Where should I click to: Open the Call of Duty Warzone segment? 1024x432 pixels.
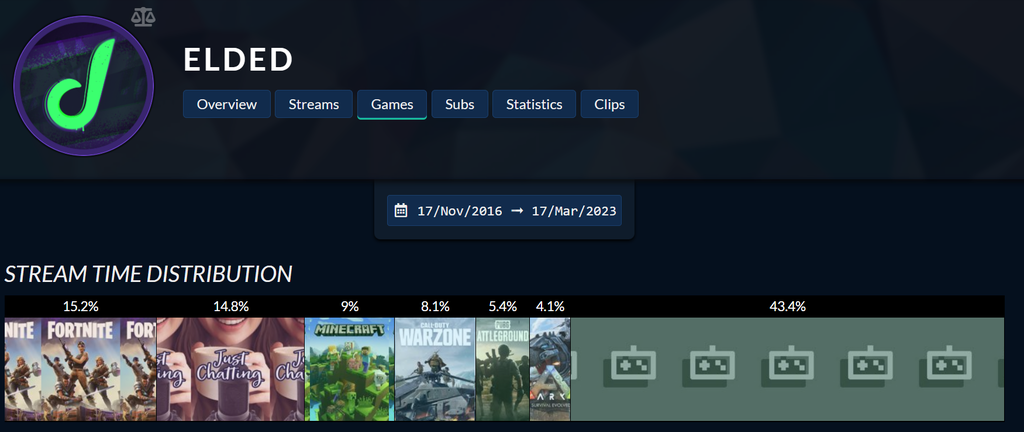[x=435, y=369]
